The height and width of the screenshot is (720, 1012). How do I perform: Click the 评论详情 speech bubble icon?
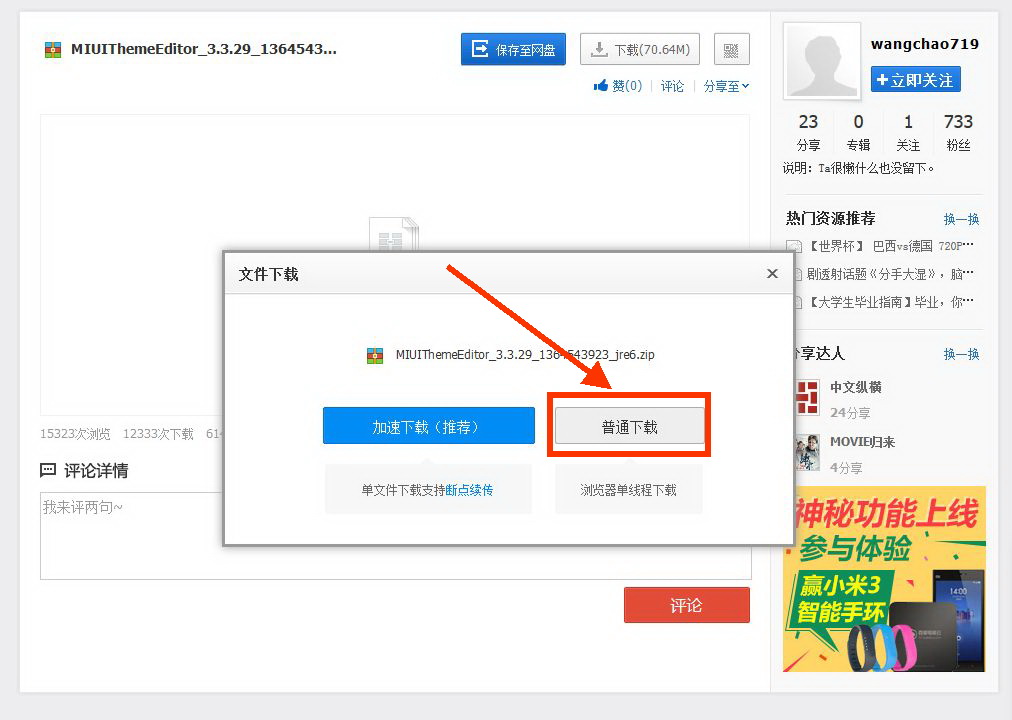[48, 470]
